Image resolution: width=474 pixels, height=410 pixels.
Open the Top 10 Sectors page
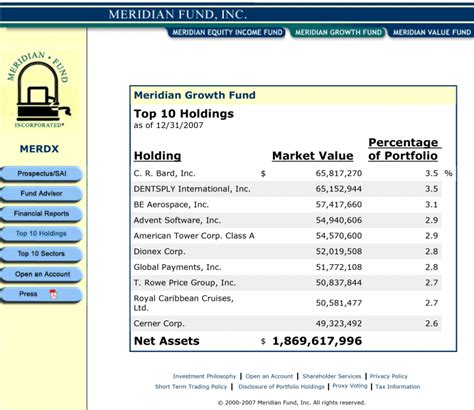pyautogui.click(x=41, y=254)
